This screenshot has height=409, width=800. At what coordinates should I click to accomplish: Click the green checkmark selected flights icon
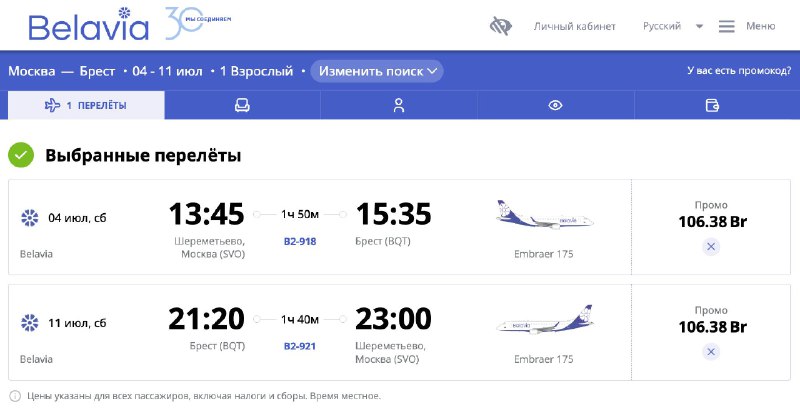(21, 155)
